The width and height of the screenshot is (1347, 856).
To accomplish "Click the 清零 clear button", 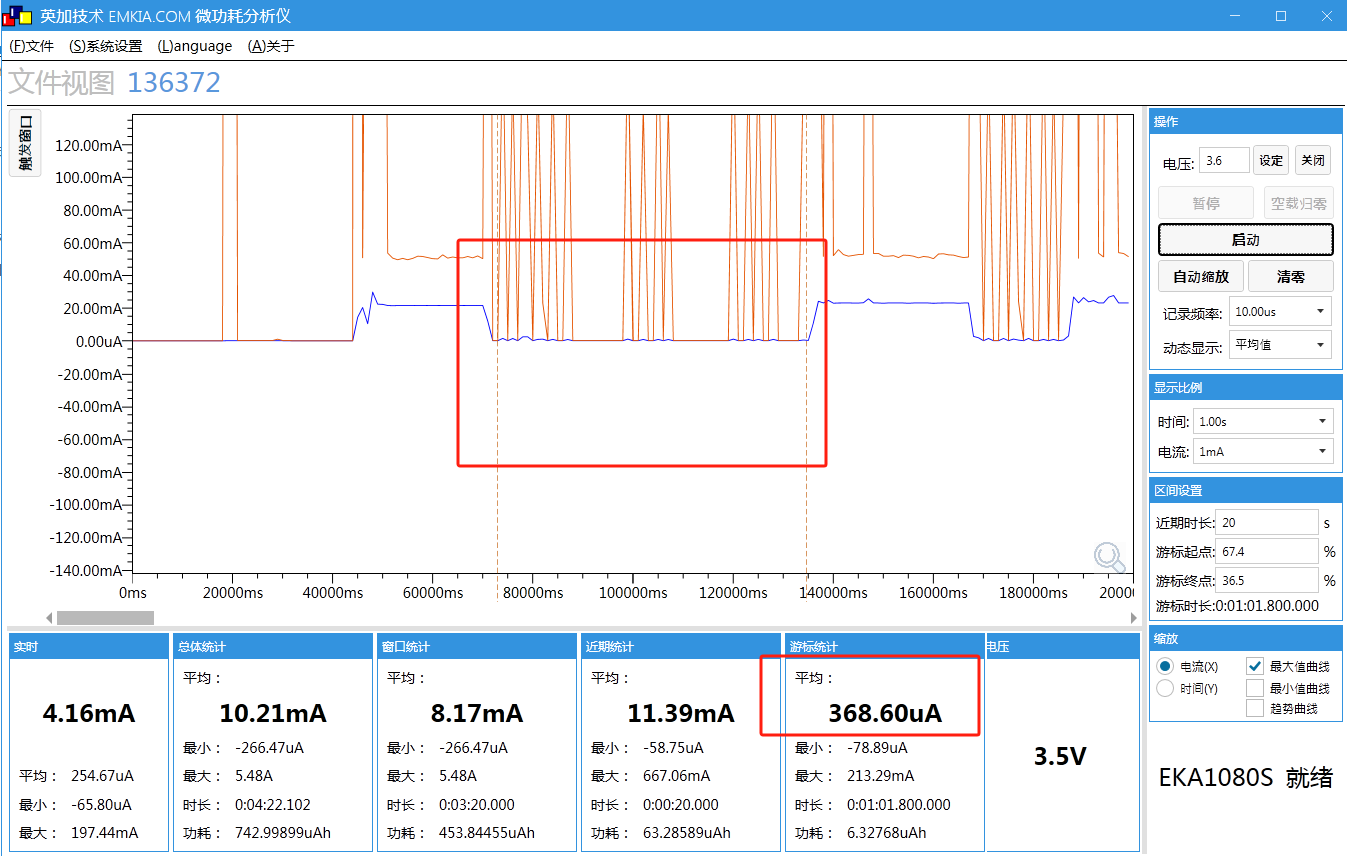I will (x=1291, y=277).
